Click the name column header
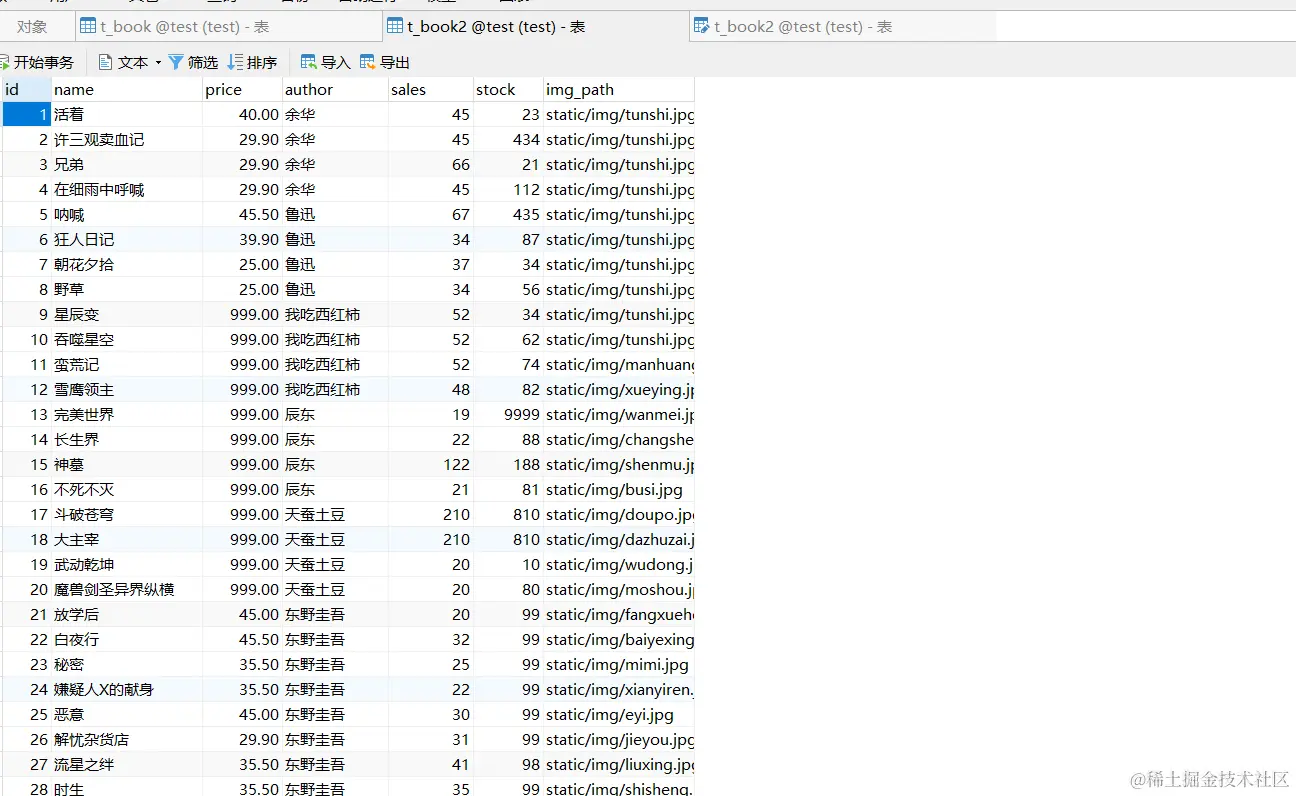 point(126,89)
